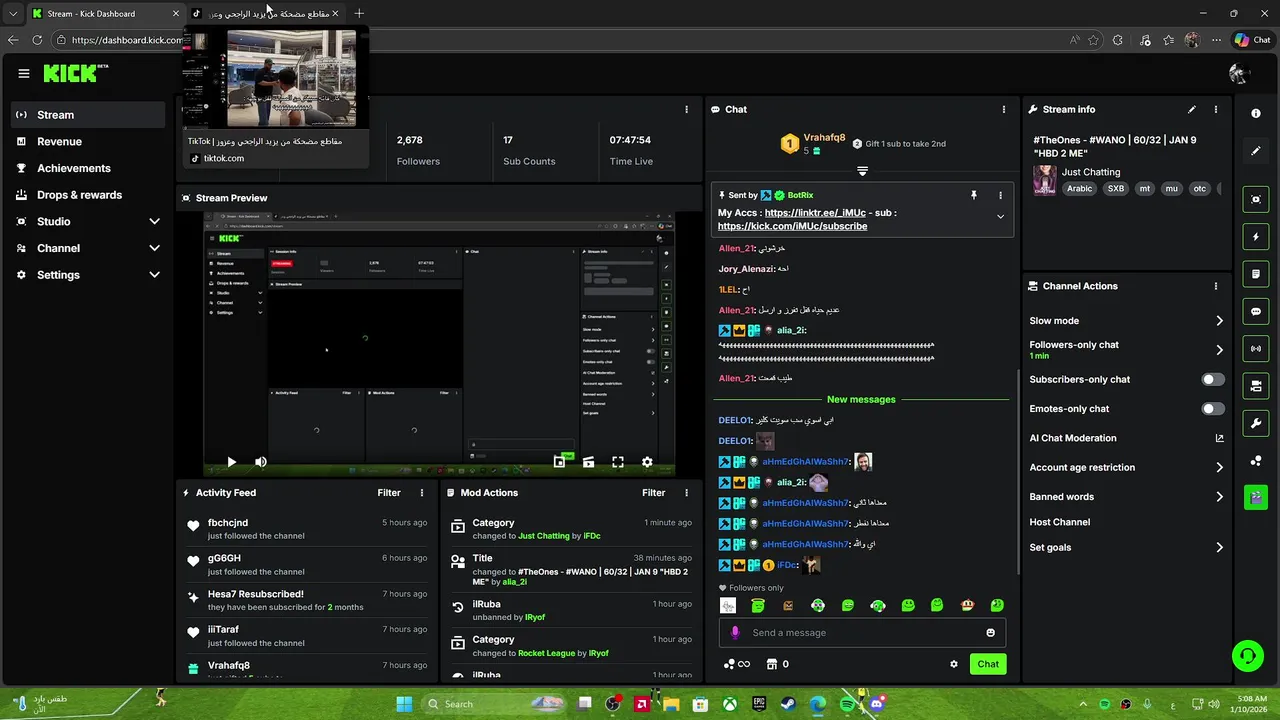Screen dimensions: 1280x720
Task: Open the hamburger menu next to Kick logo
Action: [x=24, y=73]
